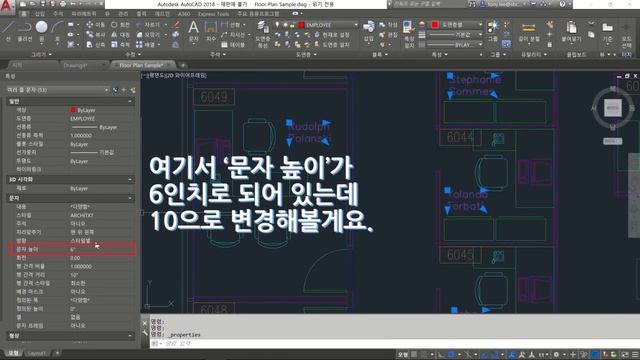Toggle layer freeze sun icon in ribbon
Screen dimensions: 640x360
coord(285,25)
